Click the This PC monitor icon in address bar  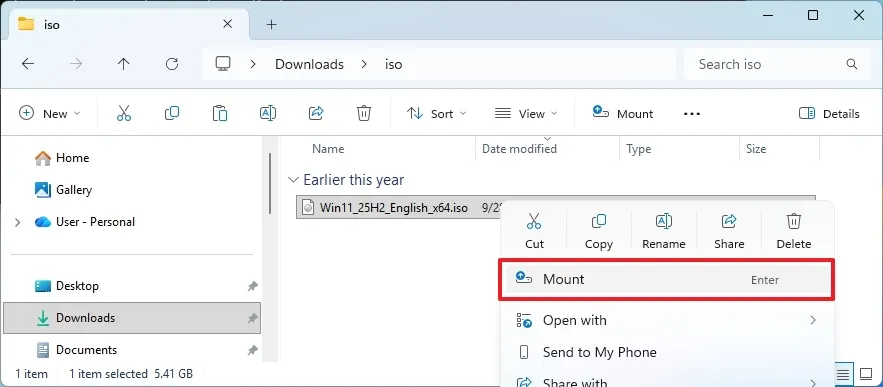[x=223, y=64]
